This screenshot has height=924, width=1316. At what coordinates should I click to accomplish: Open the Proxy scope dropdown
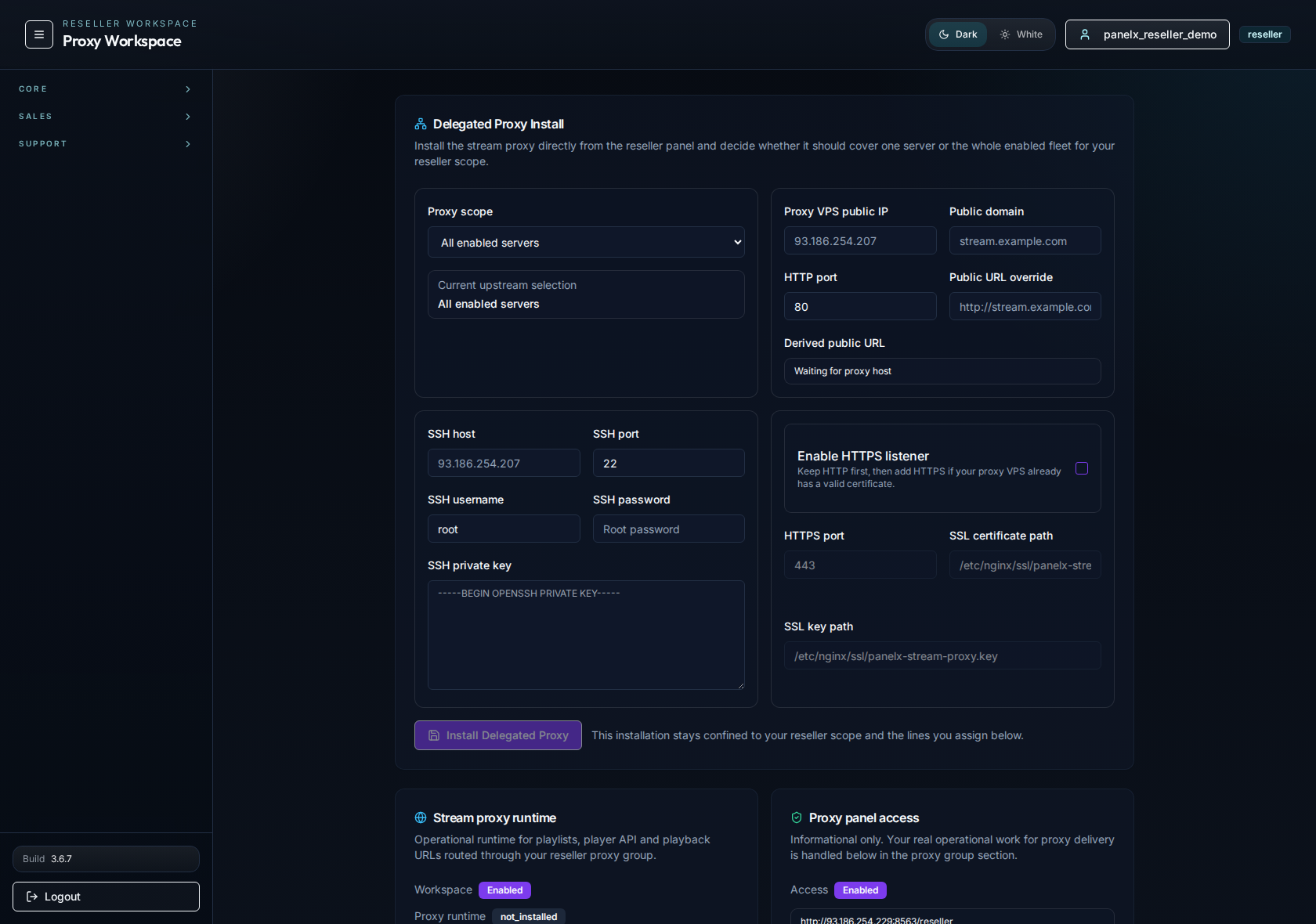pyautogui.click(x=585, y=243)
